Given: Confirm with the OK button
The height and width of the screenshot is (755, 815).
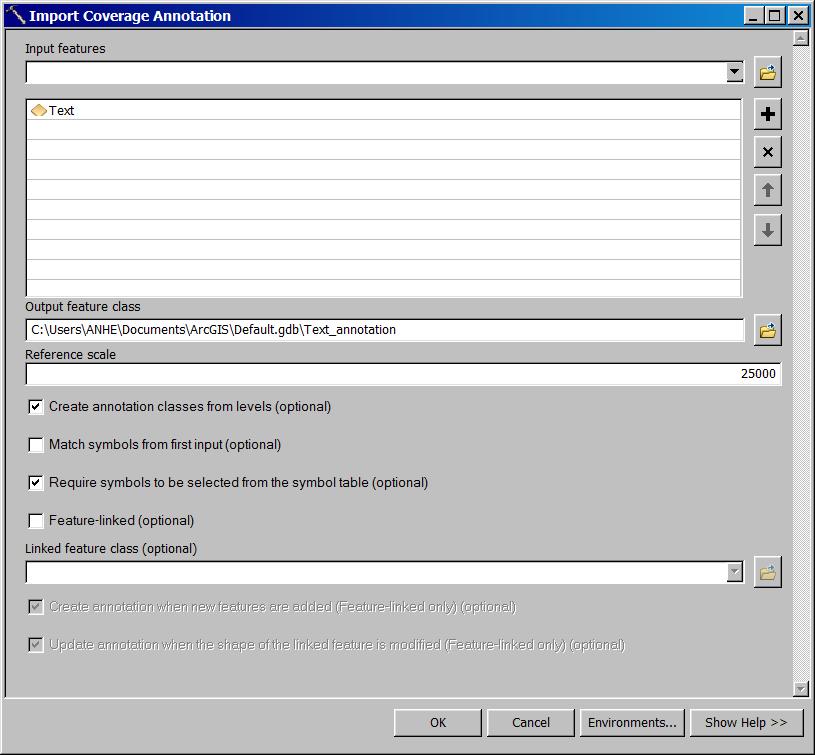Looking at the screenshot, I should (x=438, y=723).
